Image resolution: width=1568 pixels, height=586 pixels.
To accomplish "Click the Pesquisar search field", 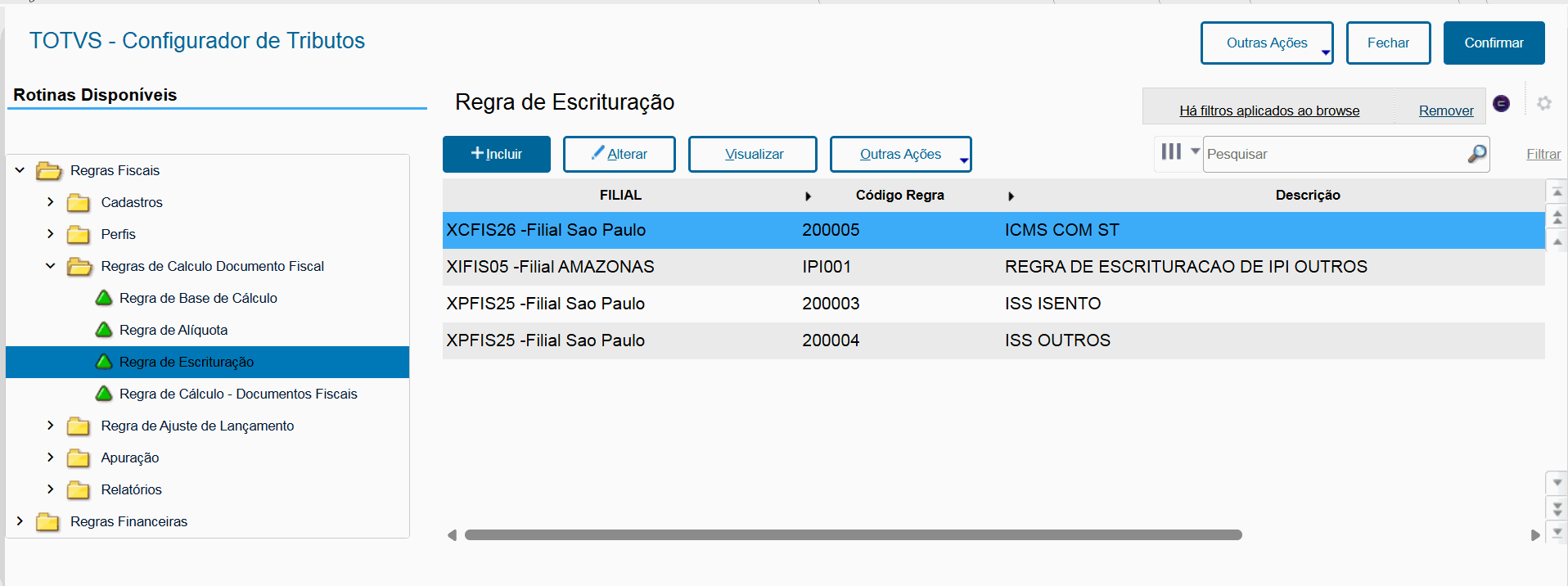I will 1334,154.
